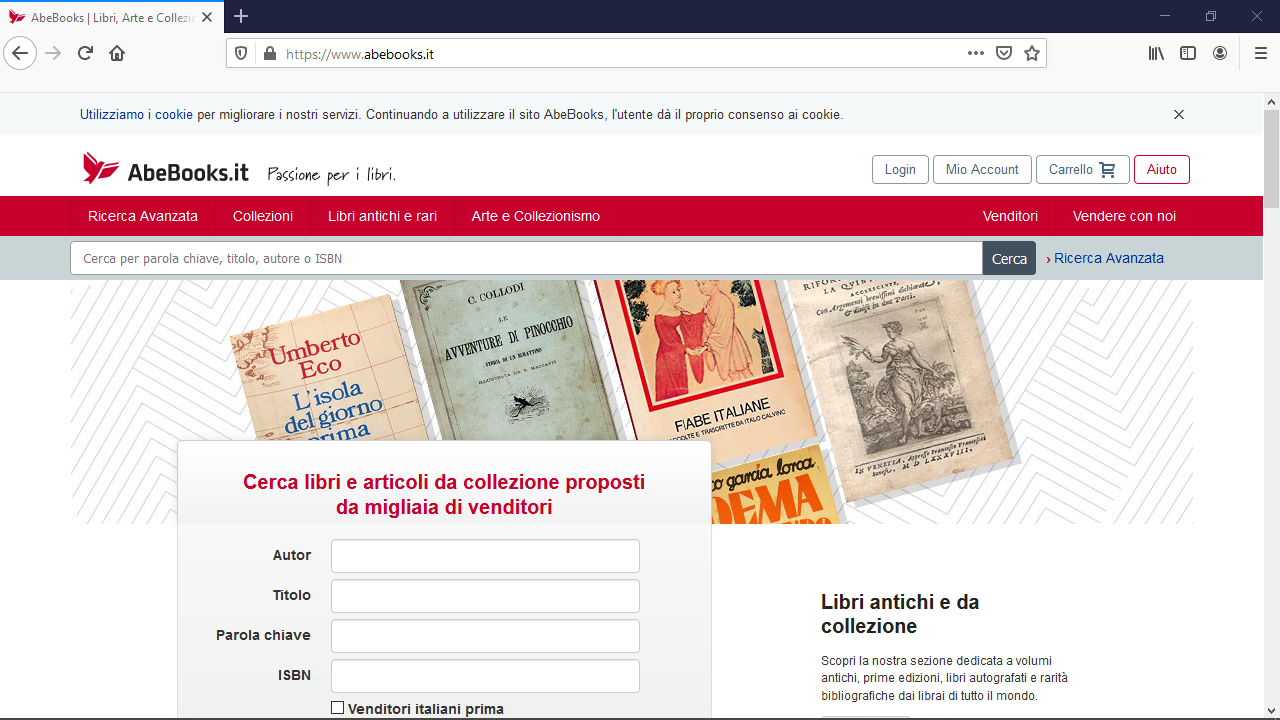Follow the Ricerca Avanzata link beside Cerca

[x=1108, y=258]
